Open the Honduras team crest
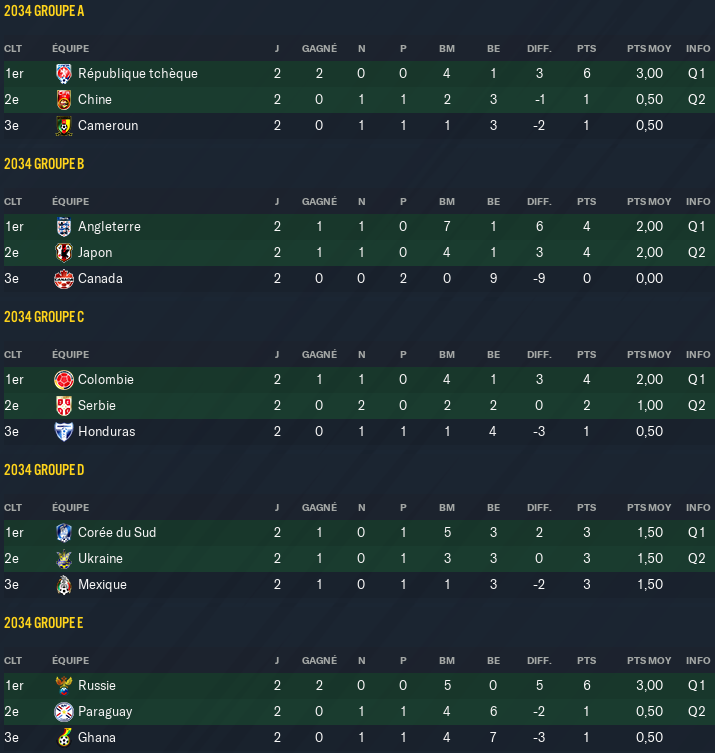The height and width of the screenshot is (753, 715). 64,431
